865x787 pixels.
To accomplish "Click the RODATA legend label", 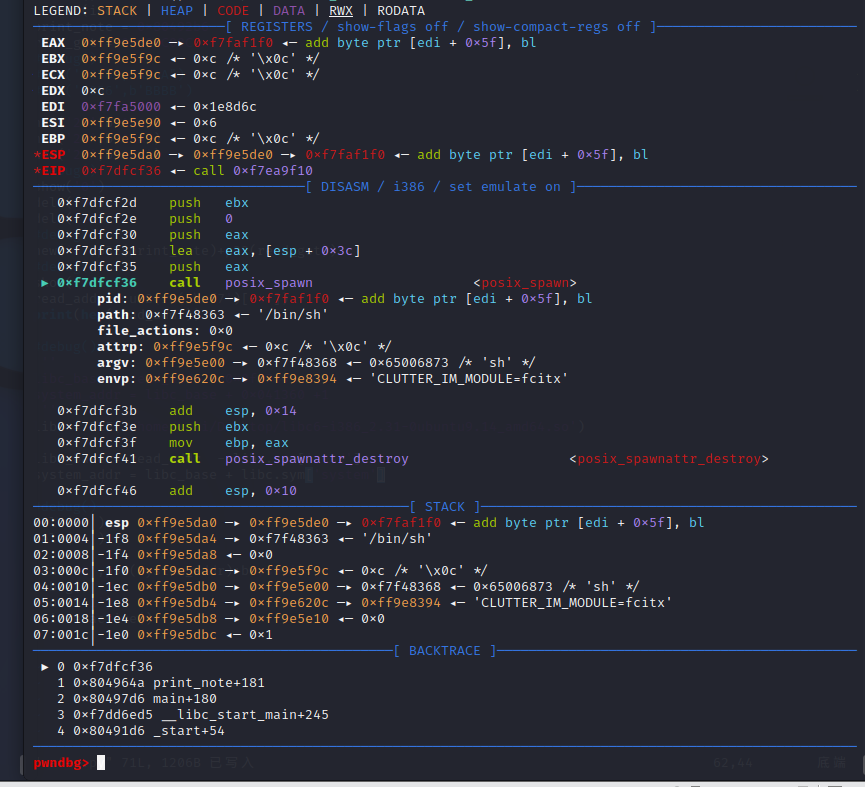I will pyautogui.click(x=401, y=11).
